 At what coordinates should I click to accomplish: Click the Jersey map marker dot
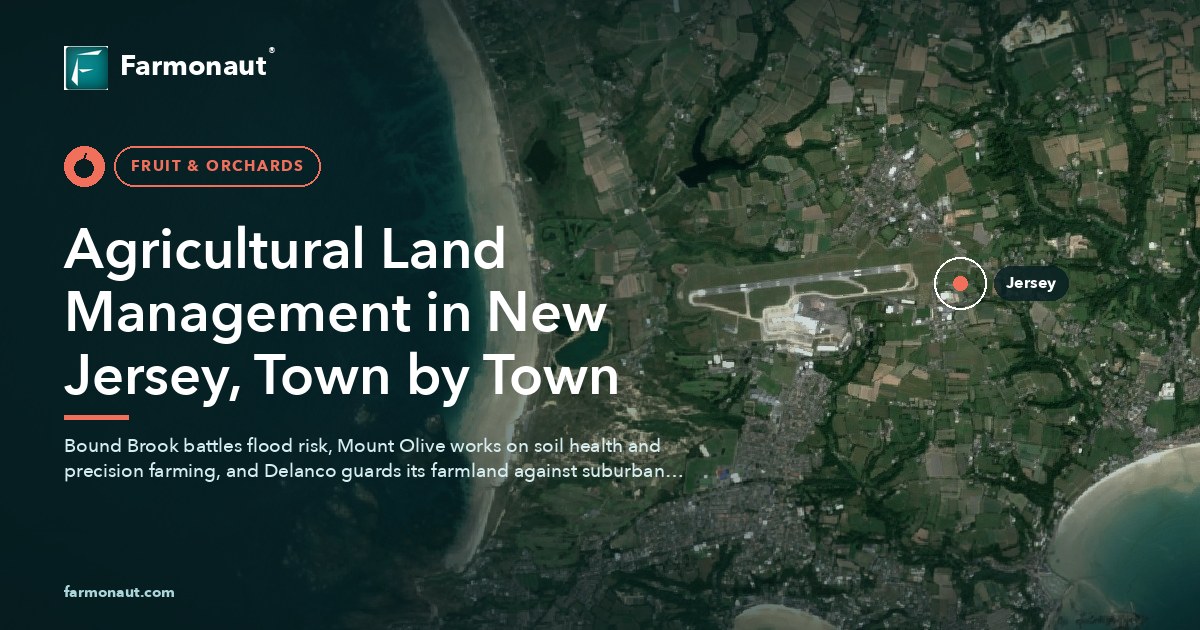pyautogui.click(x=960, y=284)
